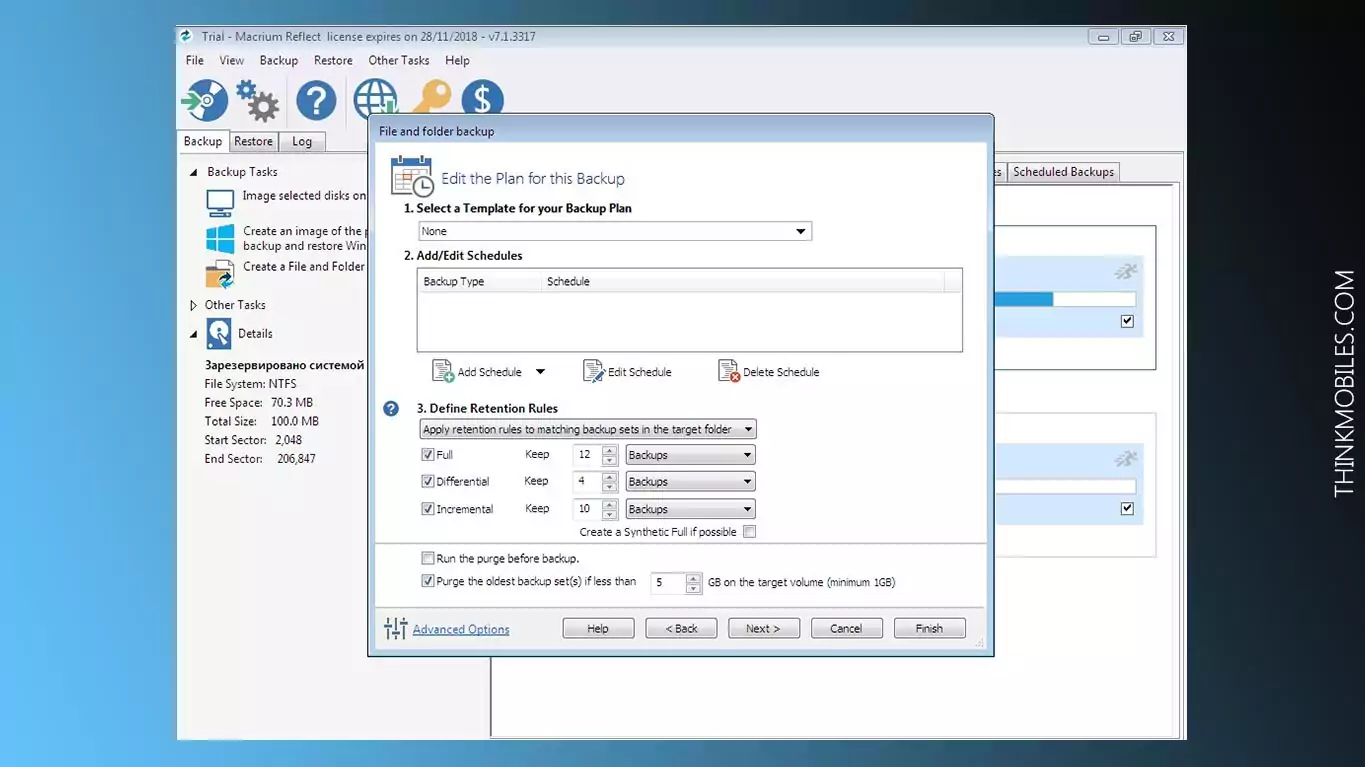Proceed with the Next > button
This screenshot has width=1365, height=767.
click(763, 629)
